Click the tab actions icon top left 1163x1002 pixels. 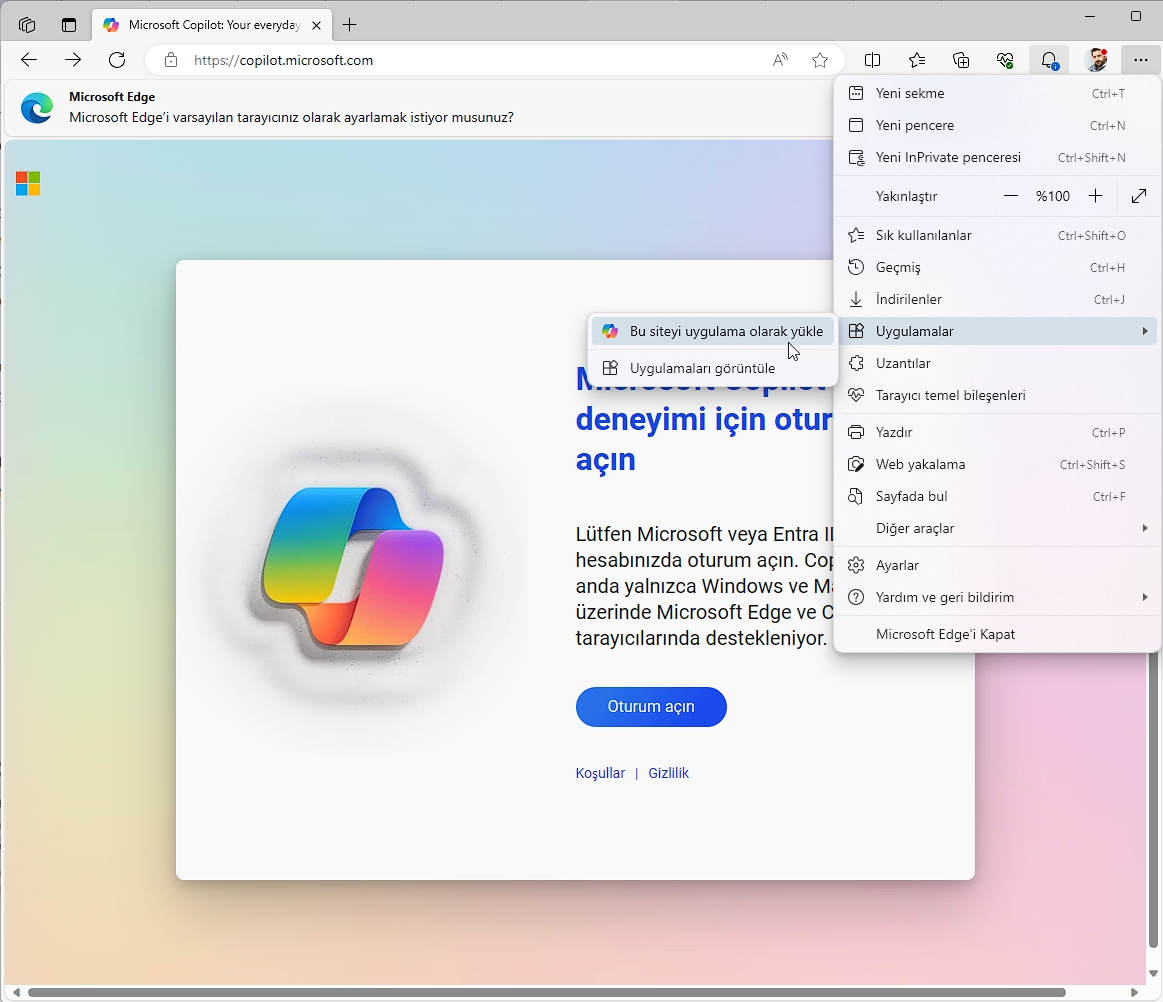click(25, 24)
